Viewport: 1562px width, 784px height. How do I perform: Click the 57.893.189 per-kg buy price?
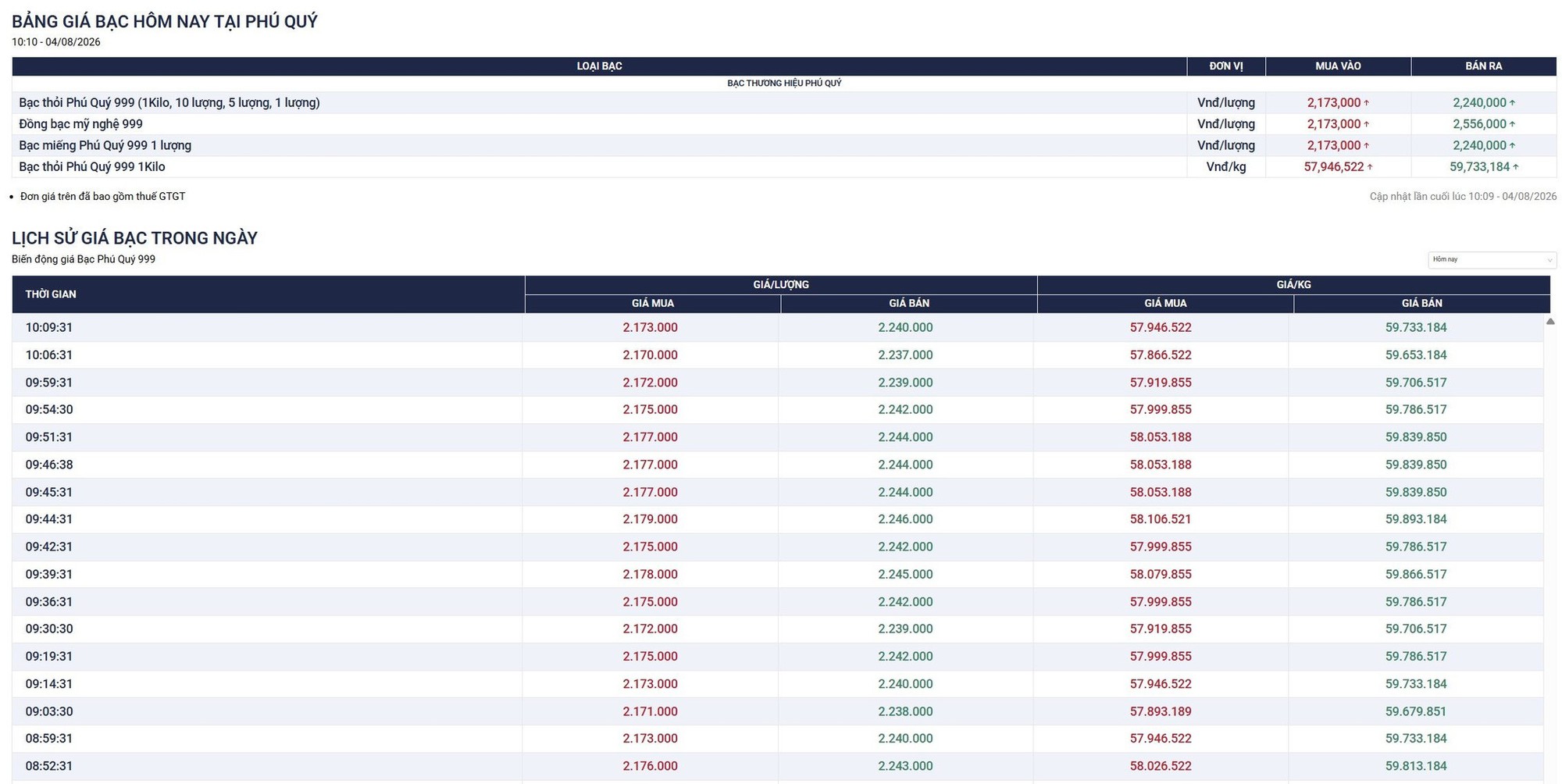pyautogui.click(x=1161, y=712)
